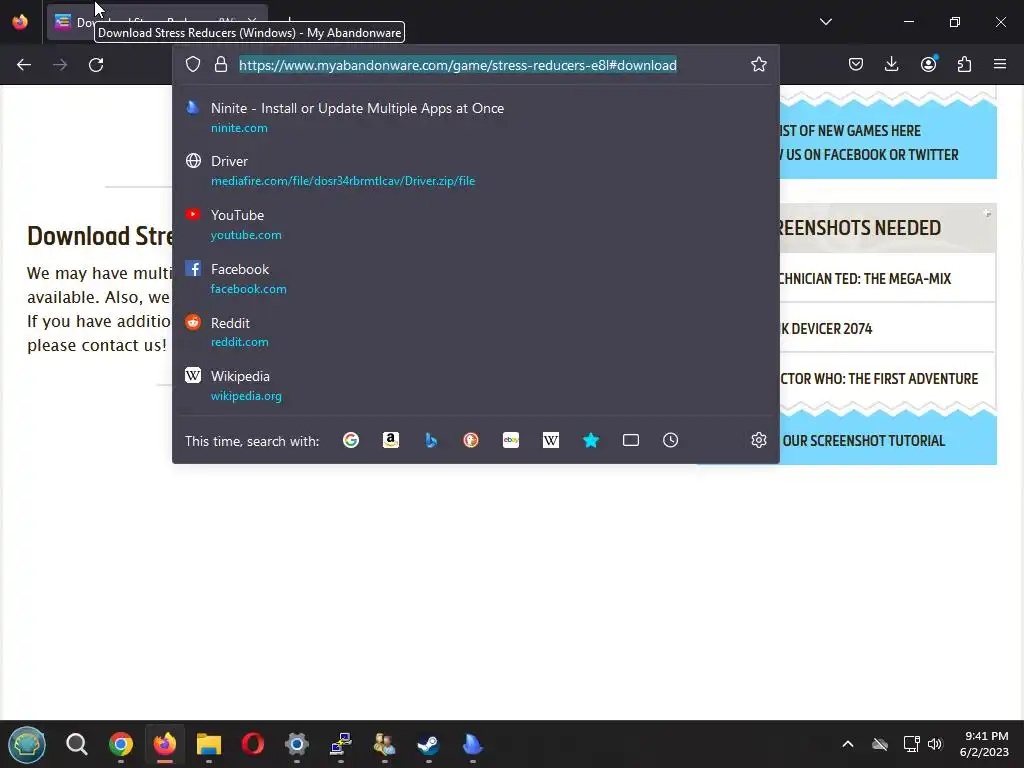Search with Google this time
Image resolution: width=1024 pixels, height=768 pixels.
click(x=351, y=440)
